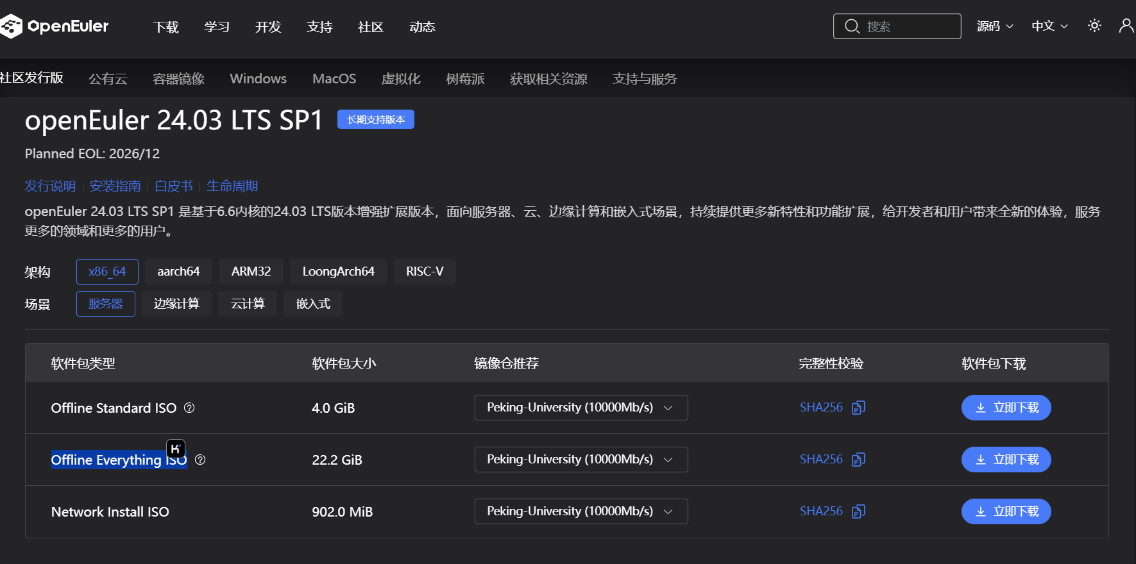Switch to the 虚拟化 tab
Screen dimensions: 1136x564
coord(401,79)
